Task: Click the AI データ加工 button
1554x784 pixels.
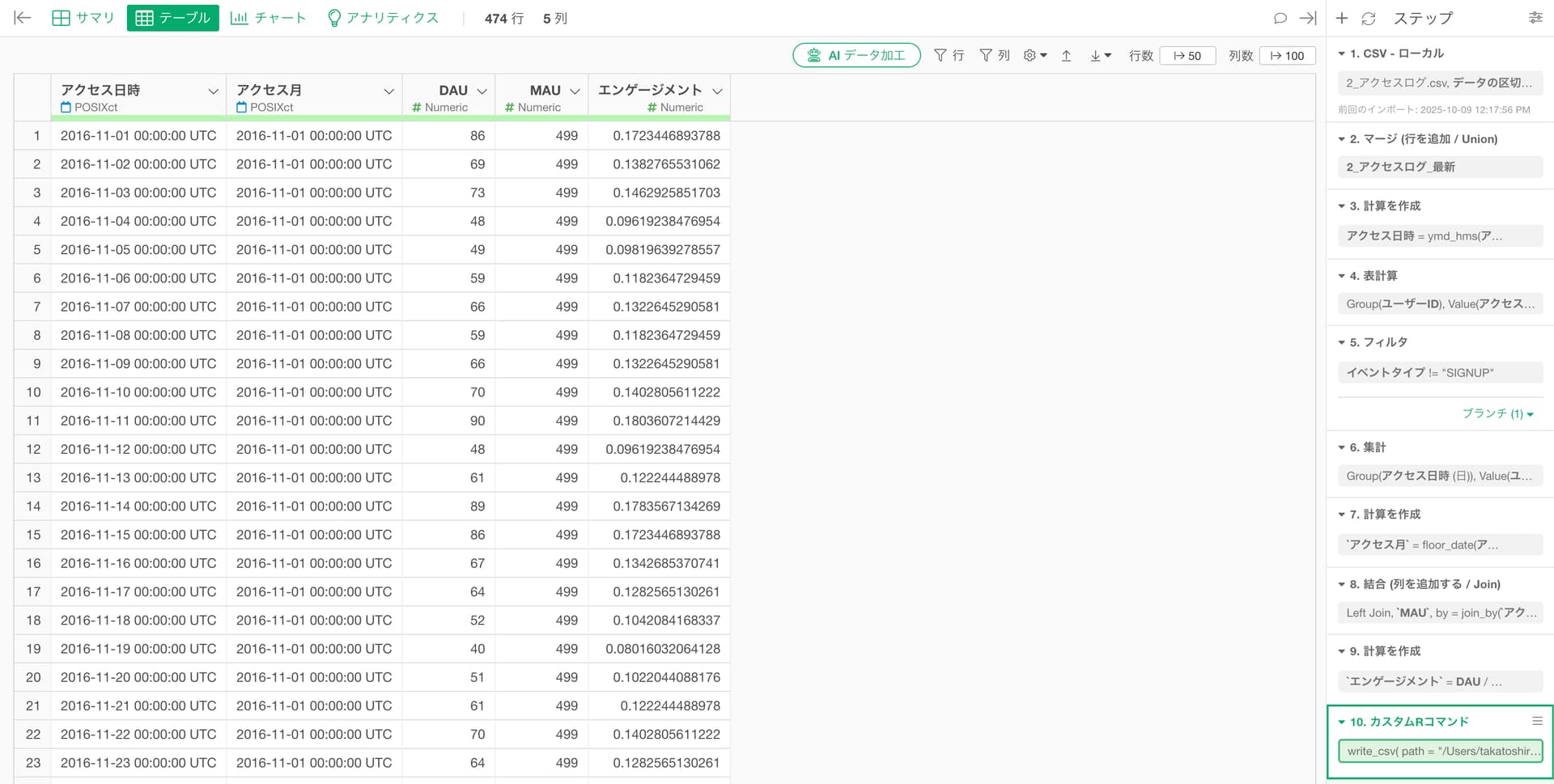Action: coord(856,55)
